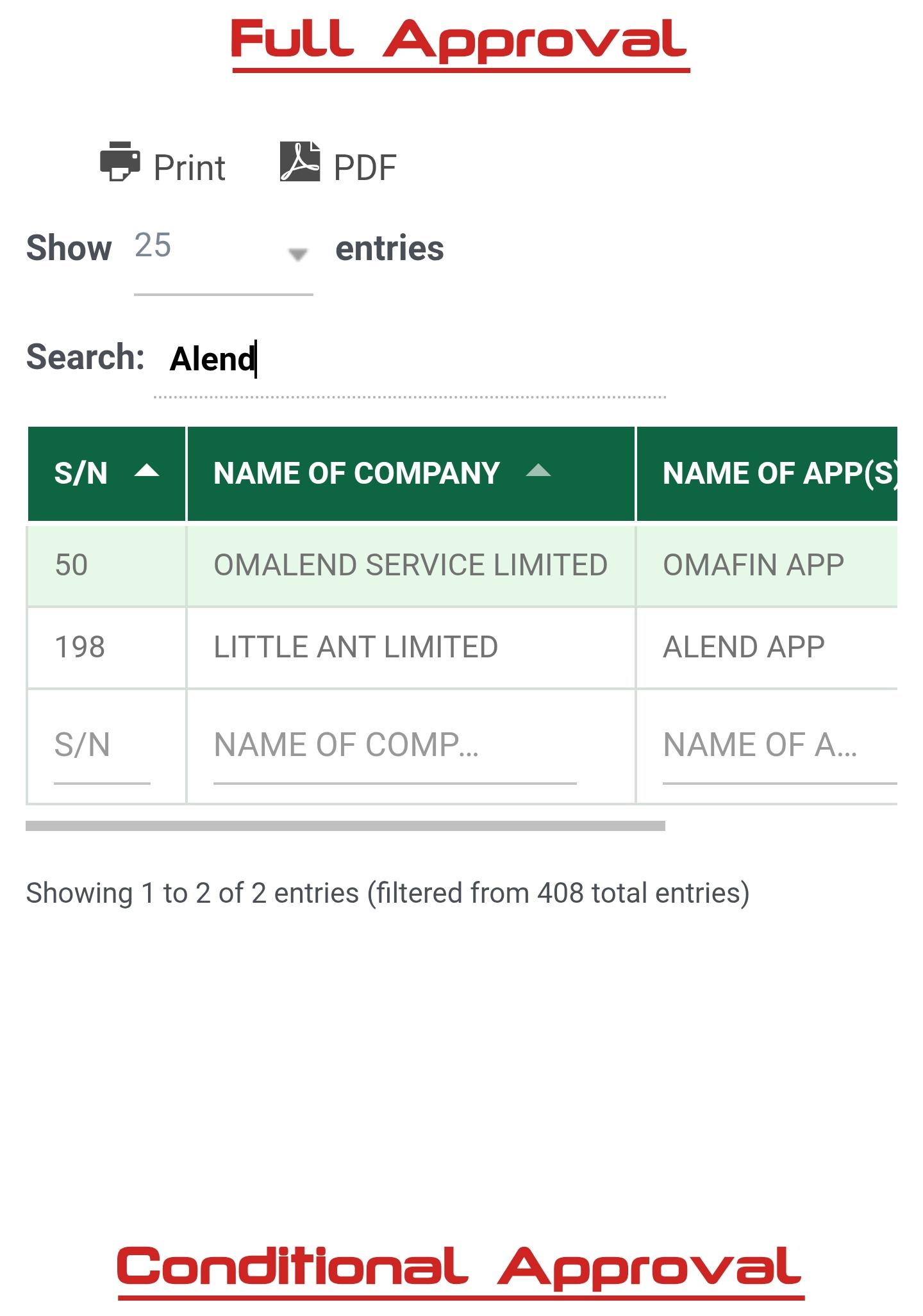Click the Conditional Approval heading

click(460, 1267)
